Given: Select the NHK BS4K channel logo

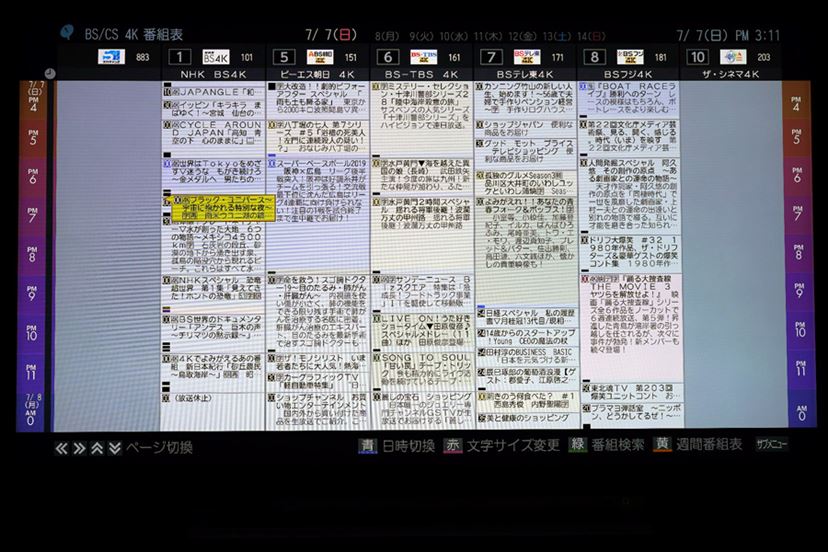Looking at the screenshot, I should [x=216, y=57].
